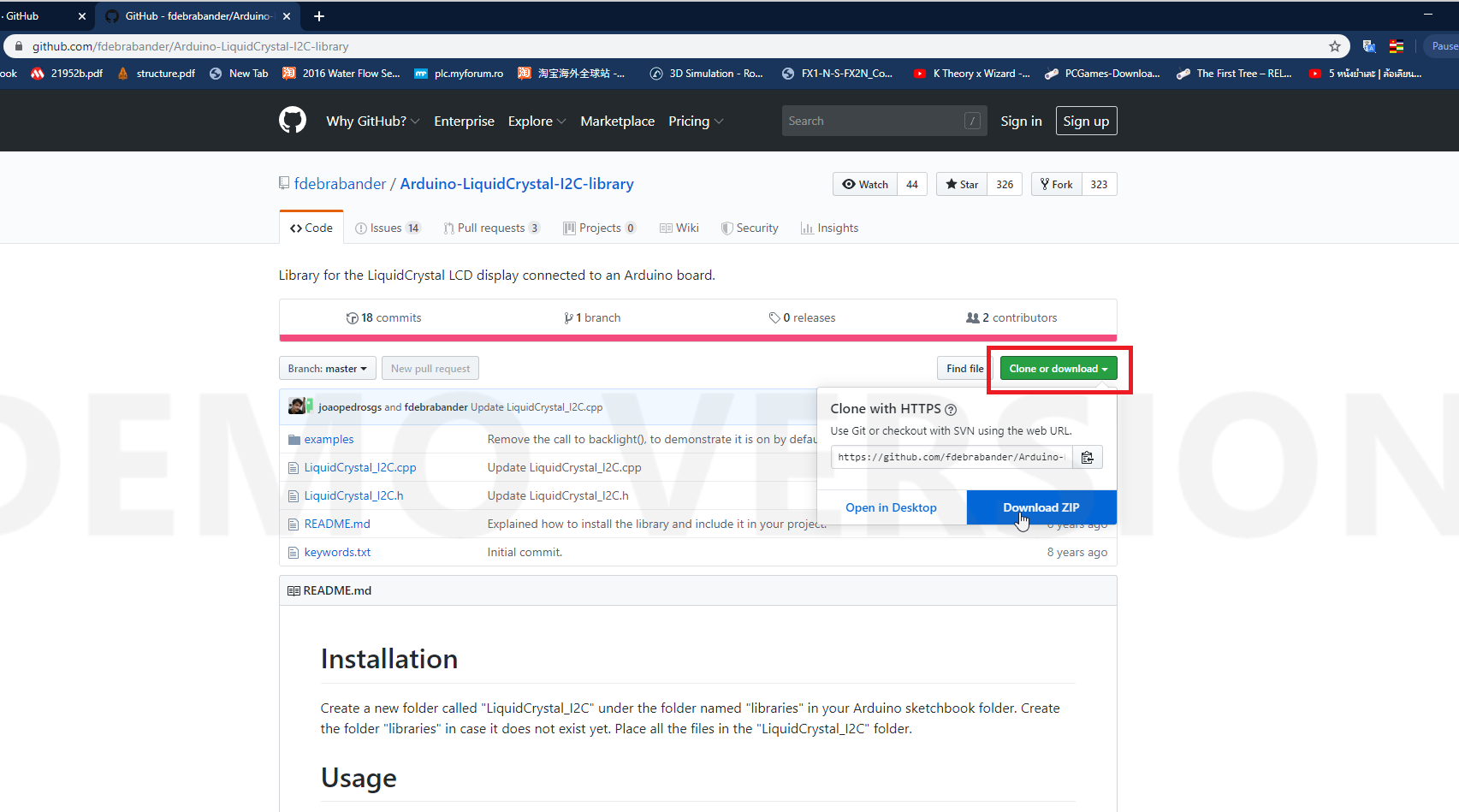This screenshot has height=812, width=1459.
Task: Open the Clone with HTTPS help icon
Action: point(951,410)
